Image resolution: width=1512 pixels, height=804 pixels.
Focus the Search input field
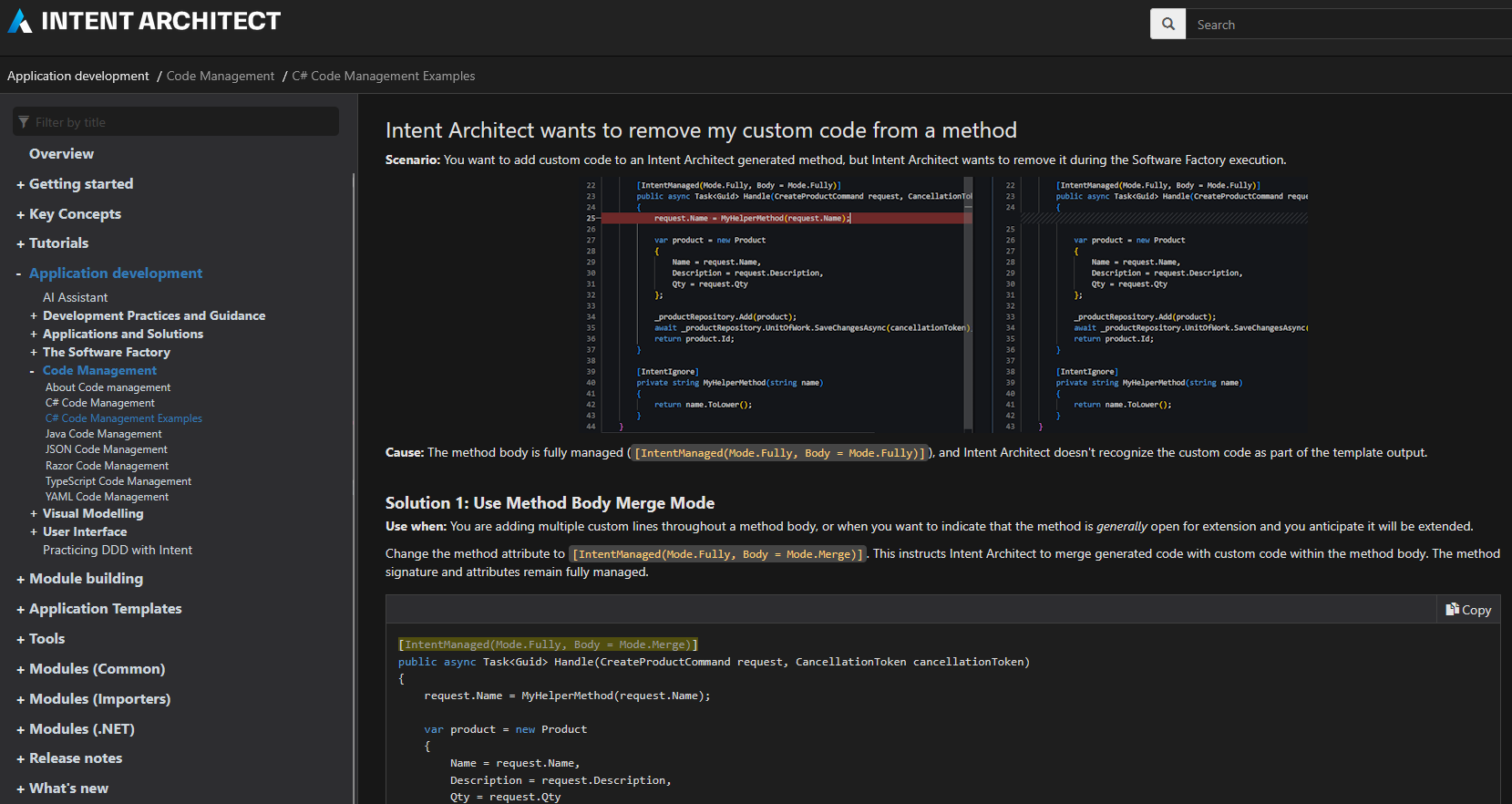[1349, 25]
